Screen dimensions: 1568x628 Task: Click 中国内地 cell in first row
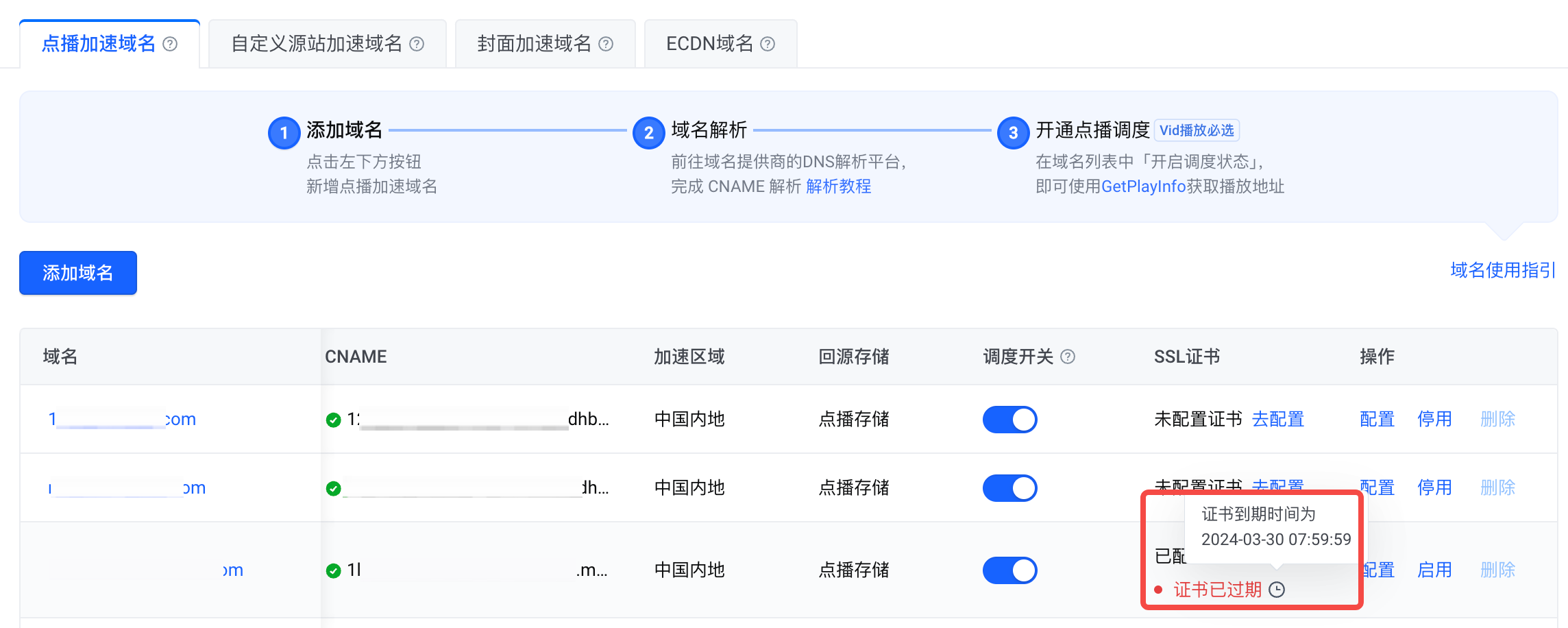coord(689,419)
